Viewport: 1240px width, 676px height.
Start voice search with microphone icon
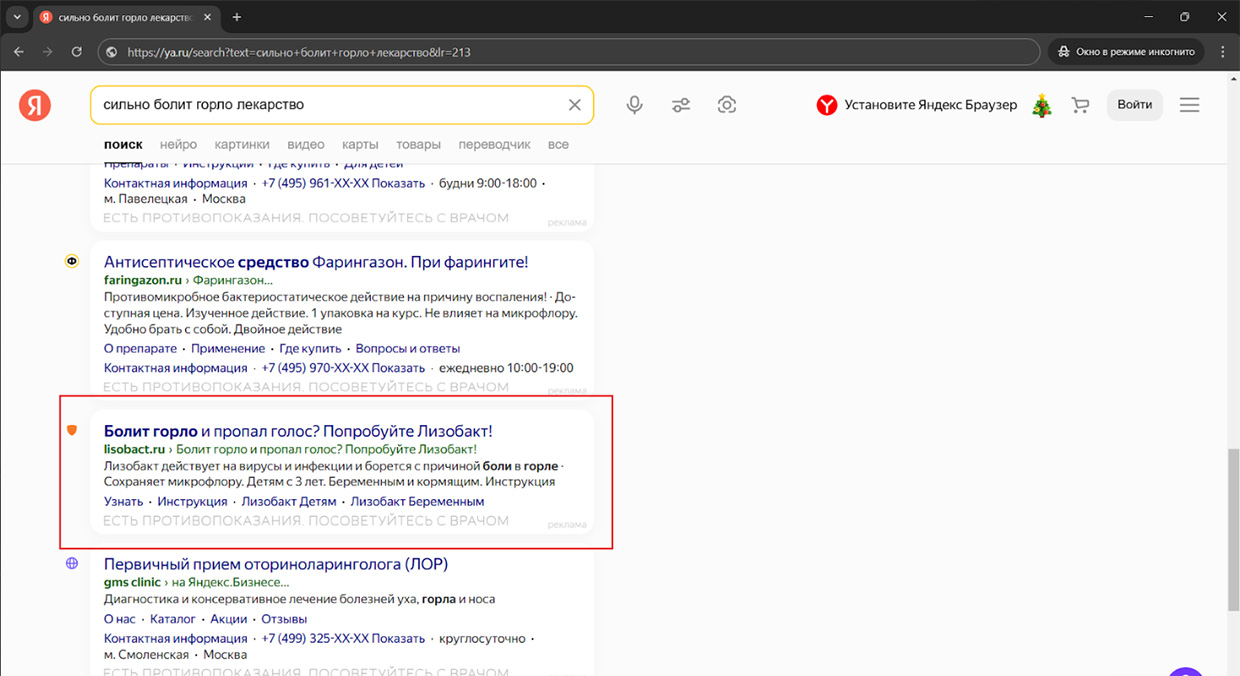point(634,105)
